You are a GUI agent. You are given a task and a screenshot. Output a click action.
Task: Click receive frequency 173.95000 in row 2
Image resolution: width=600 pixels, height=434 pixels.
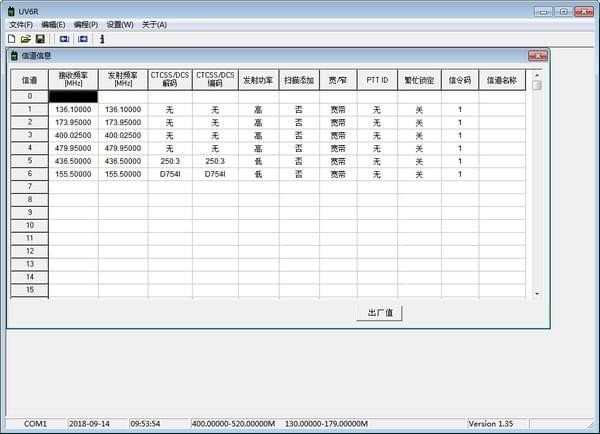click(73, 122)
